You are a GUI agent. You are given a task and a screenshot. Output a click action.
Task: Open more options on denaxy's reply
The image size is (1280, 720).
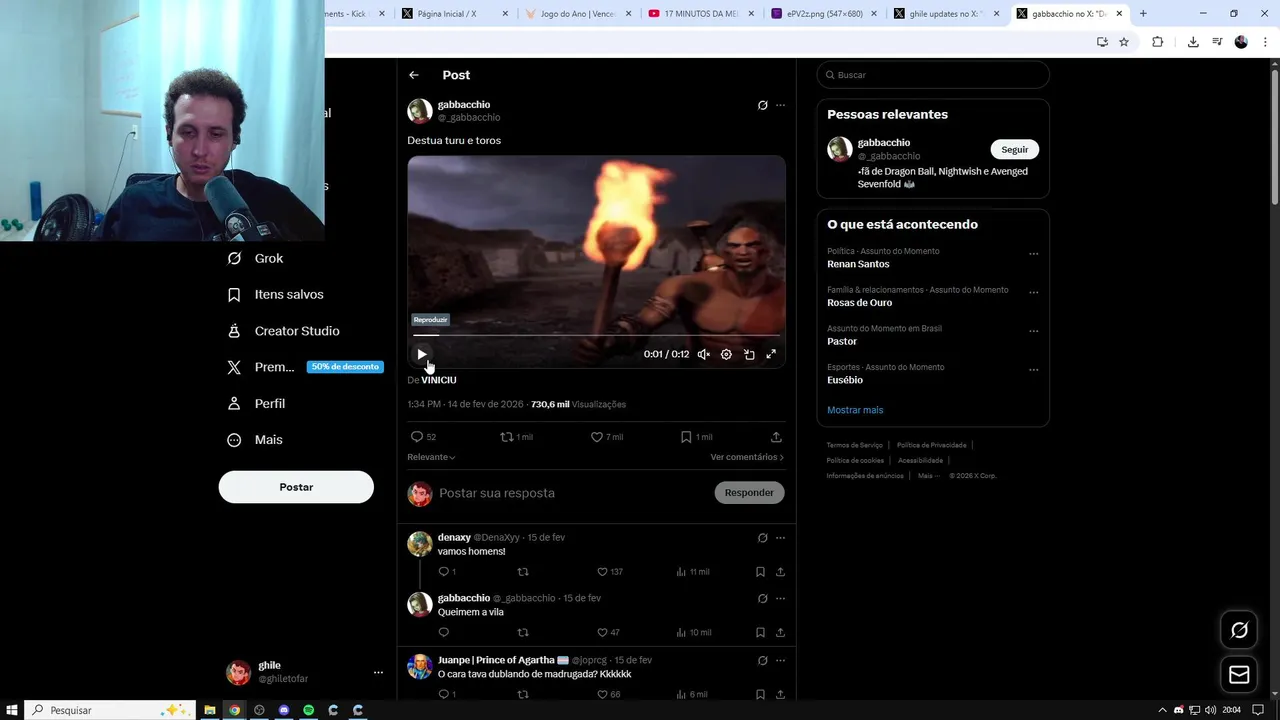point(781,538)
